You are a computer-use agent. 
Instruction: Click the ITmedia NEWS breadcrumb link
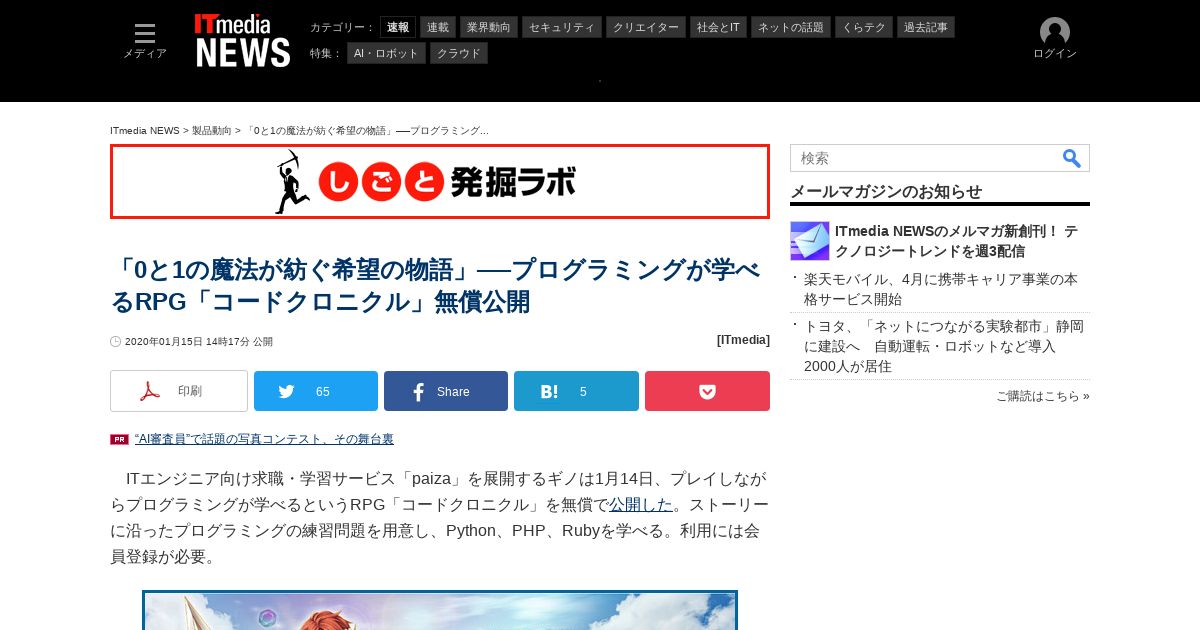(145, 131)
